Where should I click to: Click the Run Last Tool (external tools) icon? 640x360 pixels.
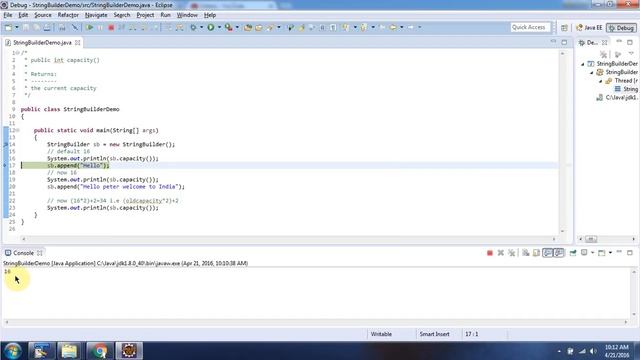coord(229,27)
